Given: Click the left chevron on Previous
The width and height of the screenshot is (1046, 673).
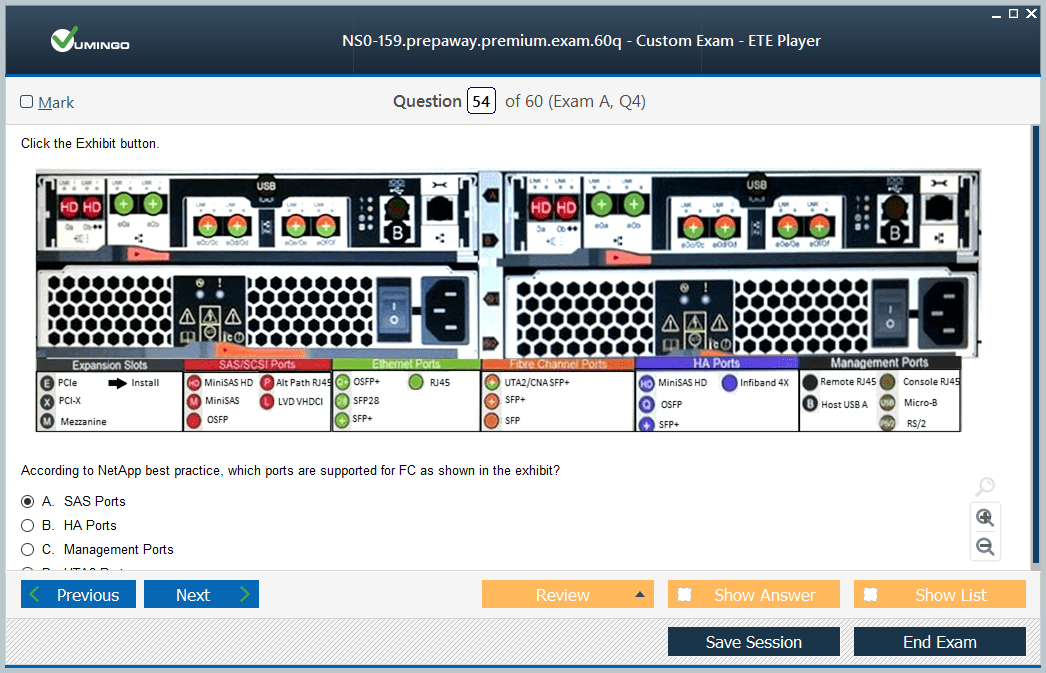Looking at the screenshot, I should pyautogui.click(x=36, y=595).
